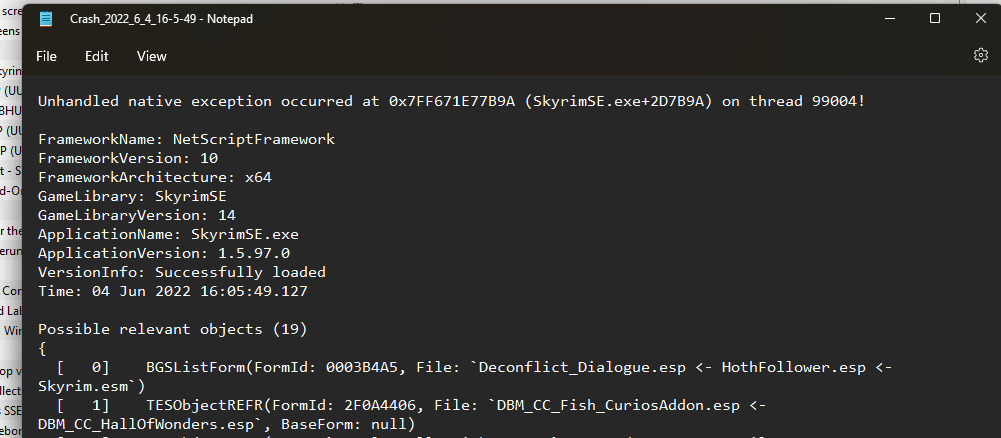The width and height of the screenshot is (1001, 438).
Task: Maximize the Notepad window
Action: 935,19
